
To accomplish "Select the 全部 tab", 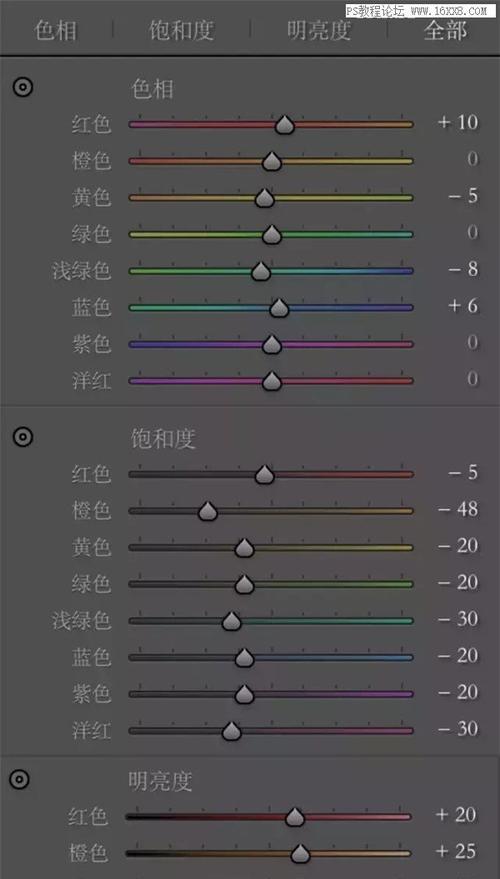I will click(446, 30).
